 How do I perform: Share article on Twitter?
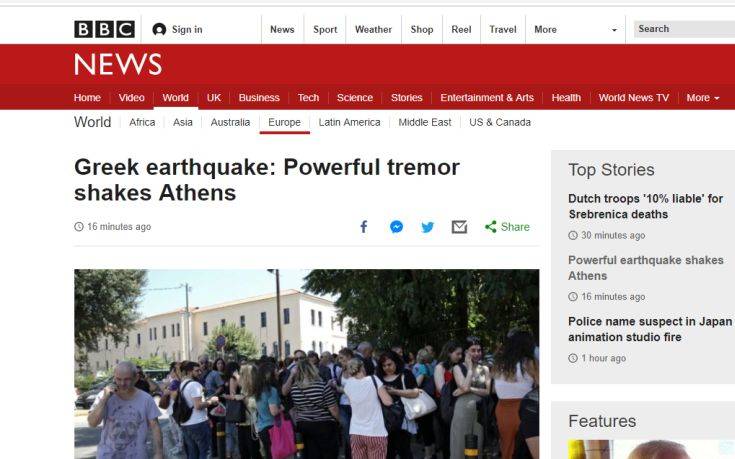pos(428,227)
